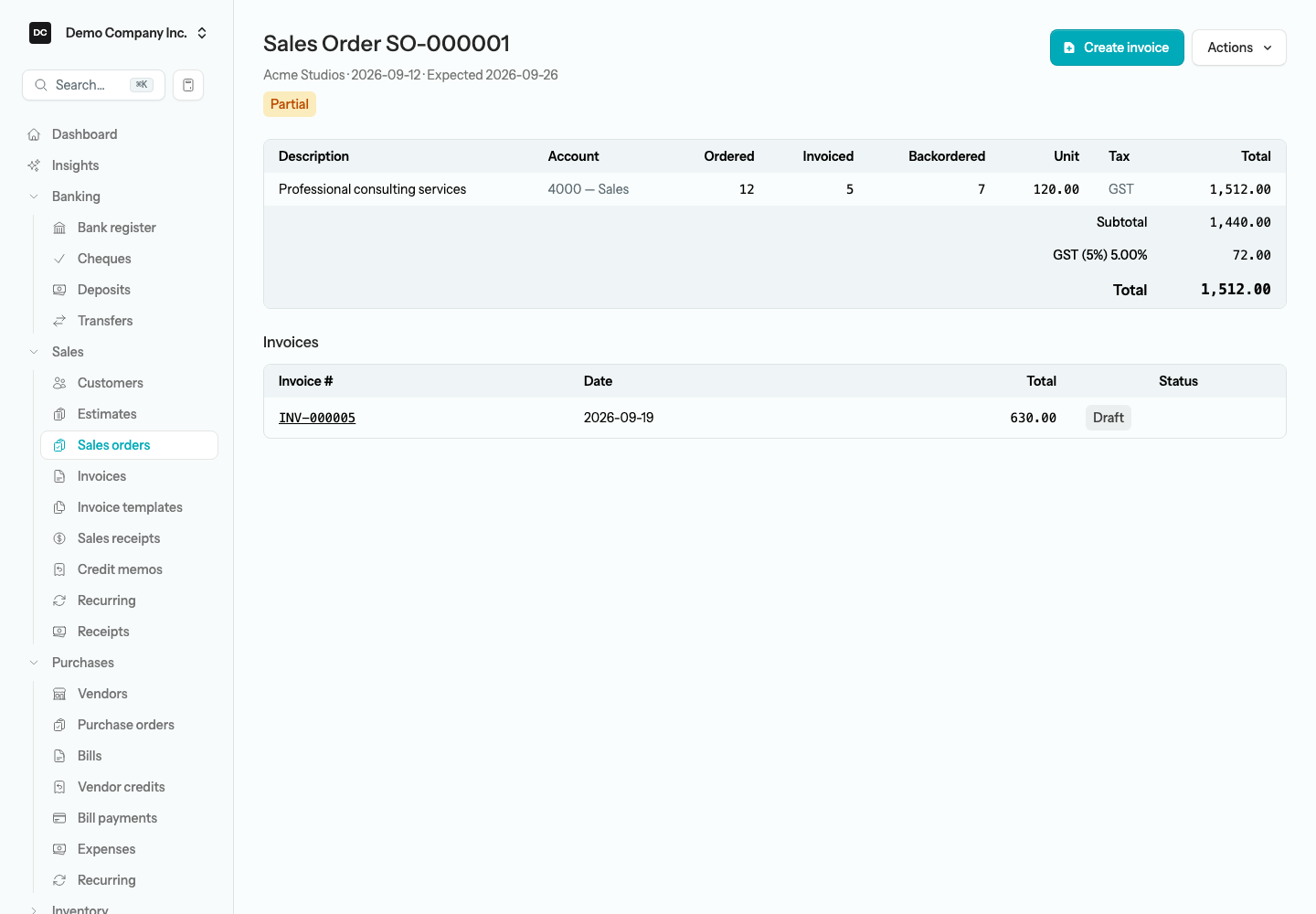Click the Purchase orders icon
The image size is (1316, 914).
59,725
